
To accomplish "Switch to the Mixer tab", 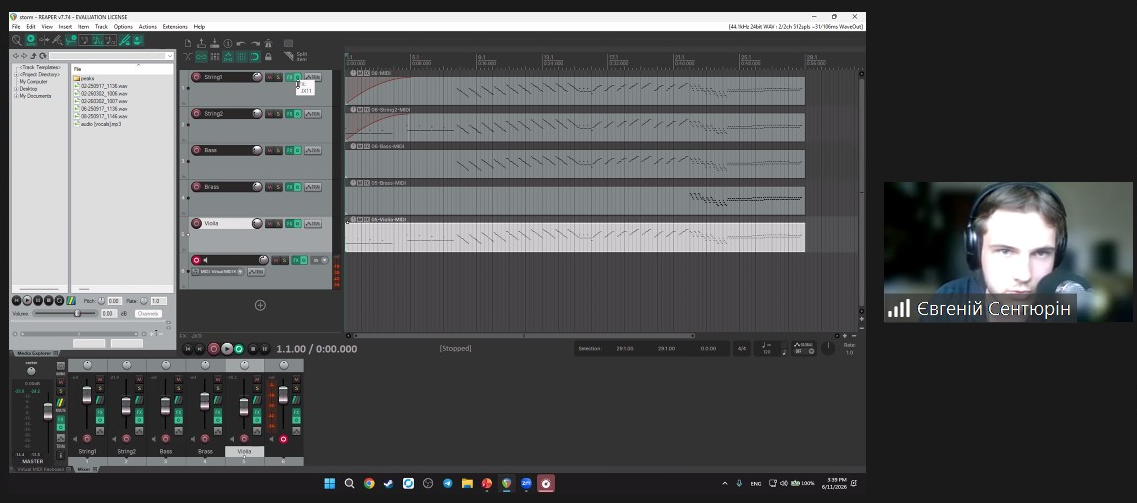I will (x=84, y=470).
